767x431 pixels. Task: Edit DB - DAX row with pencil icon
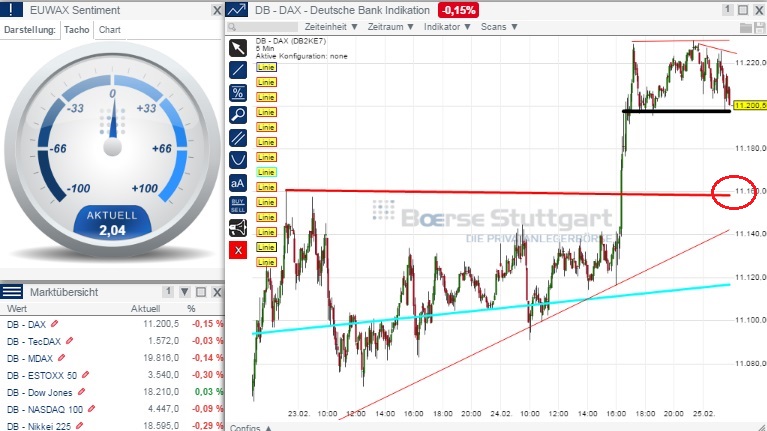pos(55,323)
